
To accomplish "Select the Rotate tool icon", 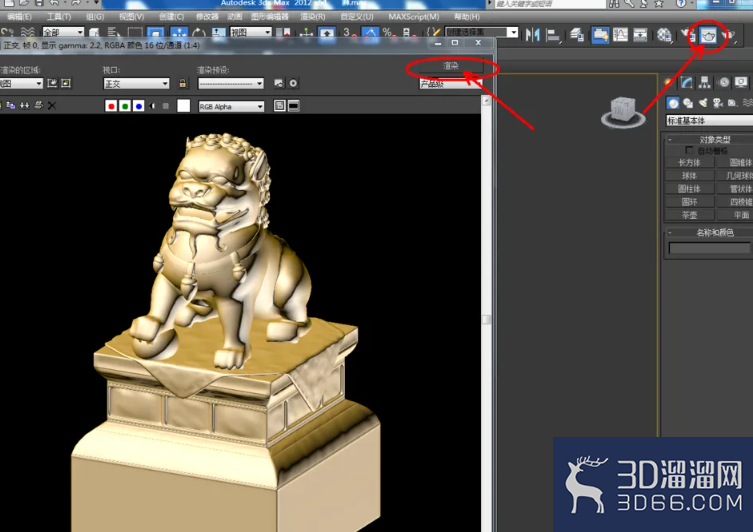I will click(x=198, y=34).
